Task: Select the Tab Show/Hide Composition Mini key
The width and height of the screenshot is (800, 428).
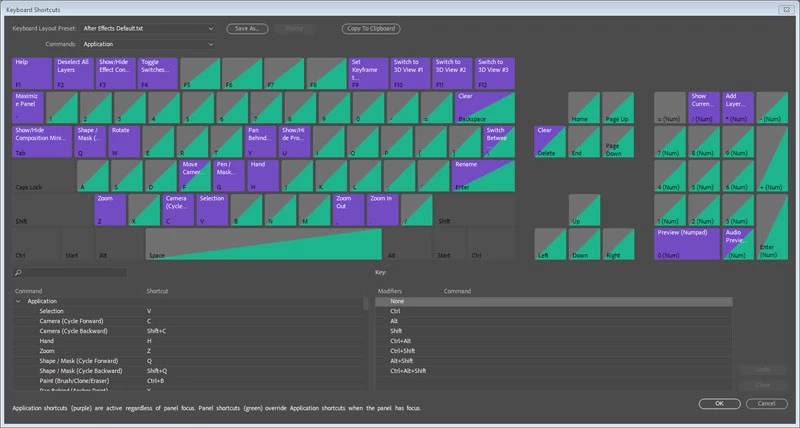Action: [x=42, y=142]
